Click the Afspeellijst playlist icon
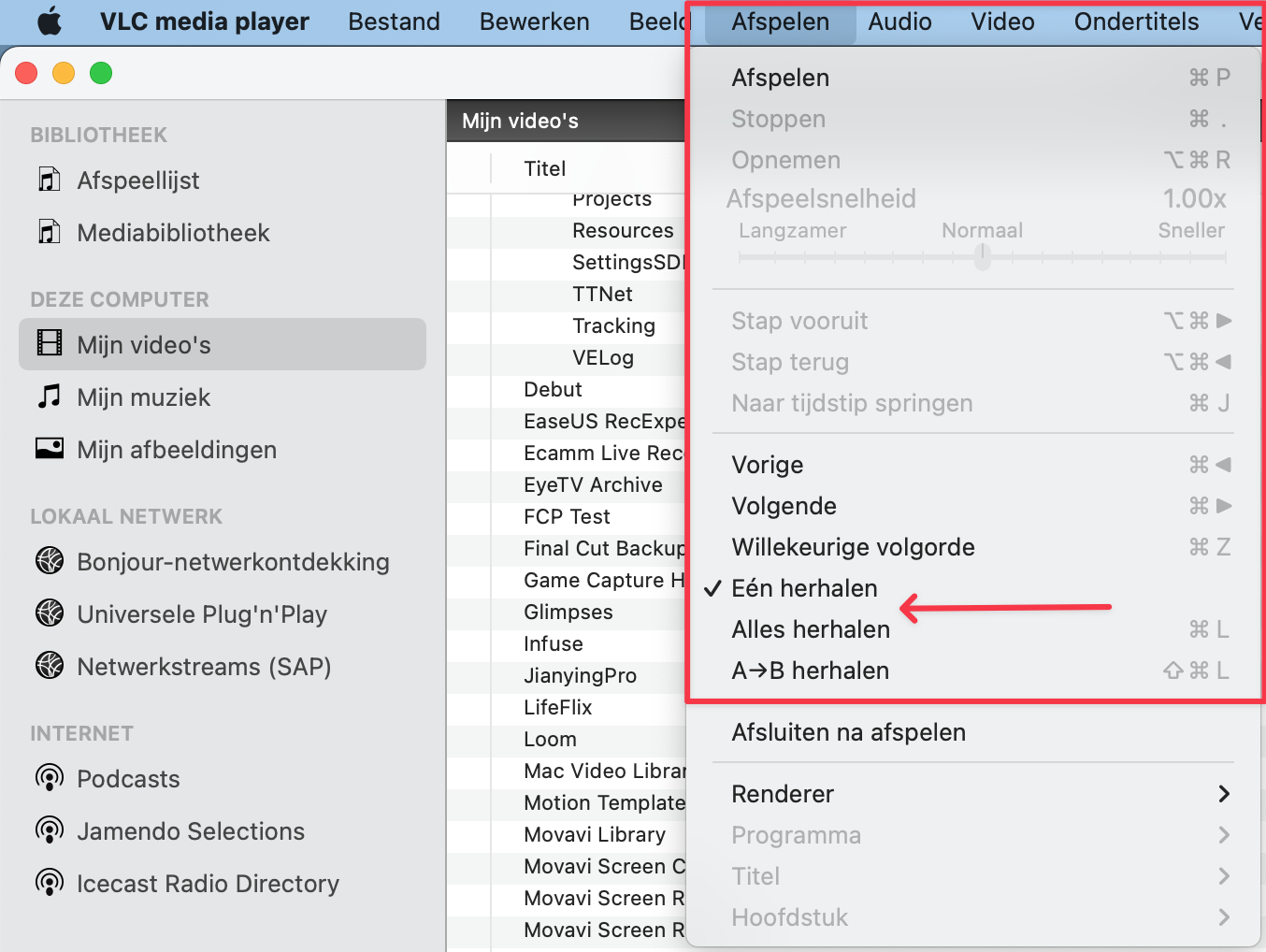The height and width of the screenshot is (952, 1266). pyautogui.click(x=49, y=180)
